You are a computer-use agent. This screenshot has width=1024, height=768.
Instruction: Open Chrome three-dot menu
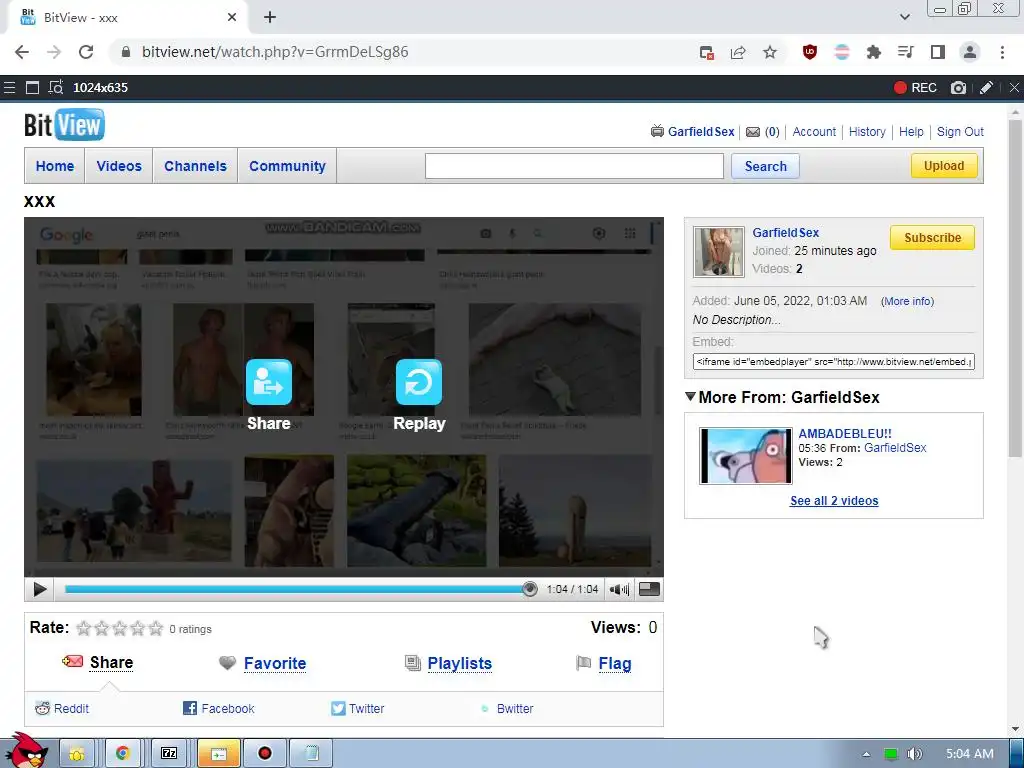click(1002, 52)
